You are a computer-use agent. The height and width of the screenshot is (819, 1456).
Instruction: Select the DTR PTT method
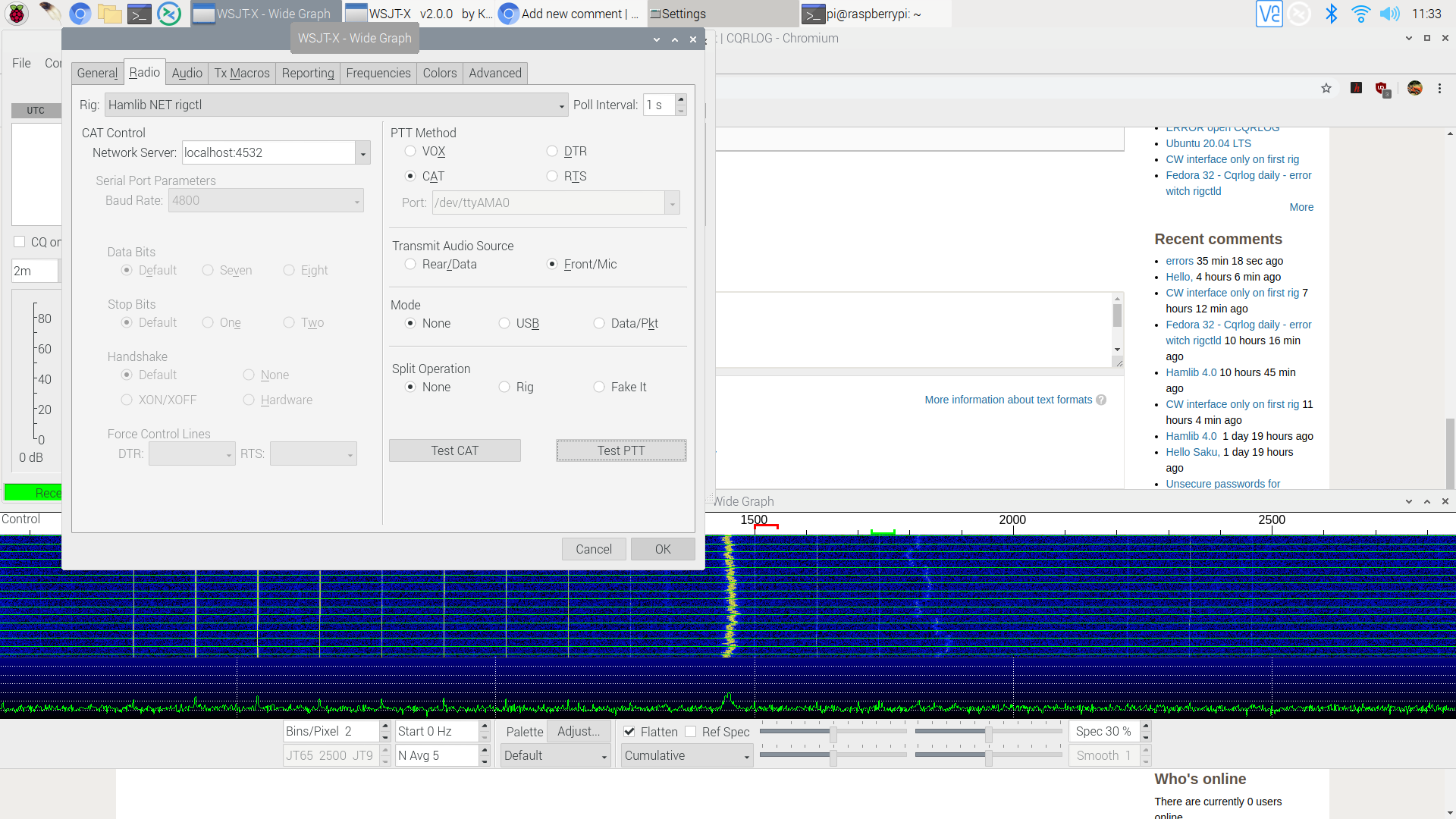click(x=552, y=151)
